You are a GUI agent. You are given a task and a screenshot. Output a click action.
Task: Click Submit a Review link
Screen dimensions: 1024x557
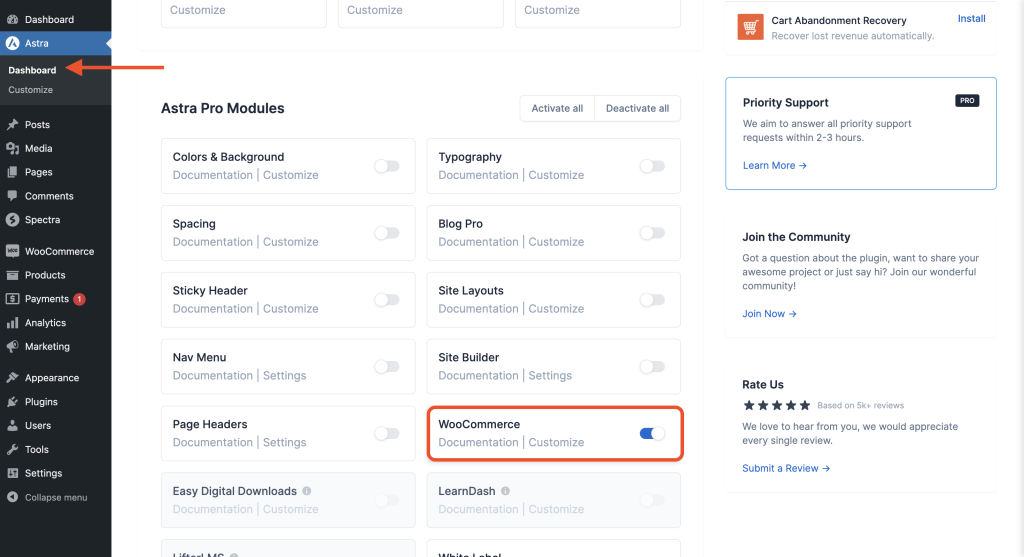pyautogui.click(x=786, y=469)
